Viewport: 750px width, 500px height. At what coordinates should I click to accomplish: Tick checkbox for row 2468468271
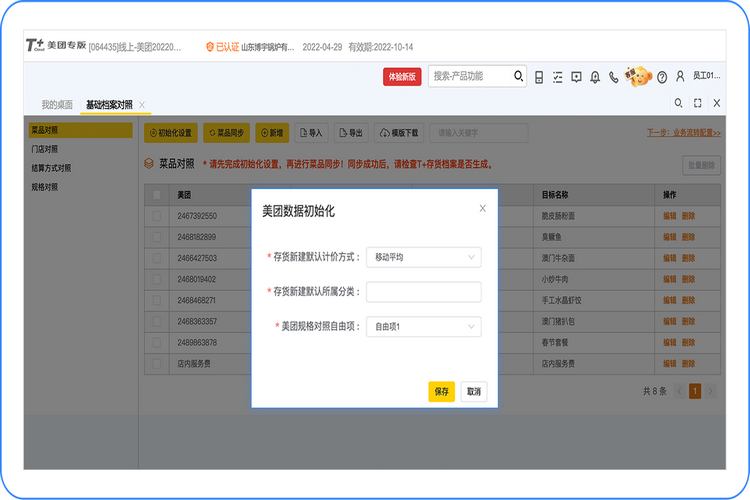(x=156, y=300)
